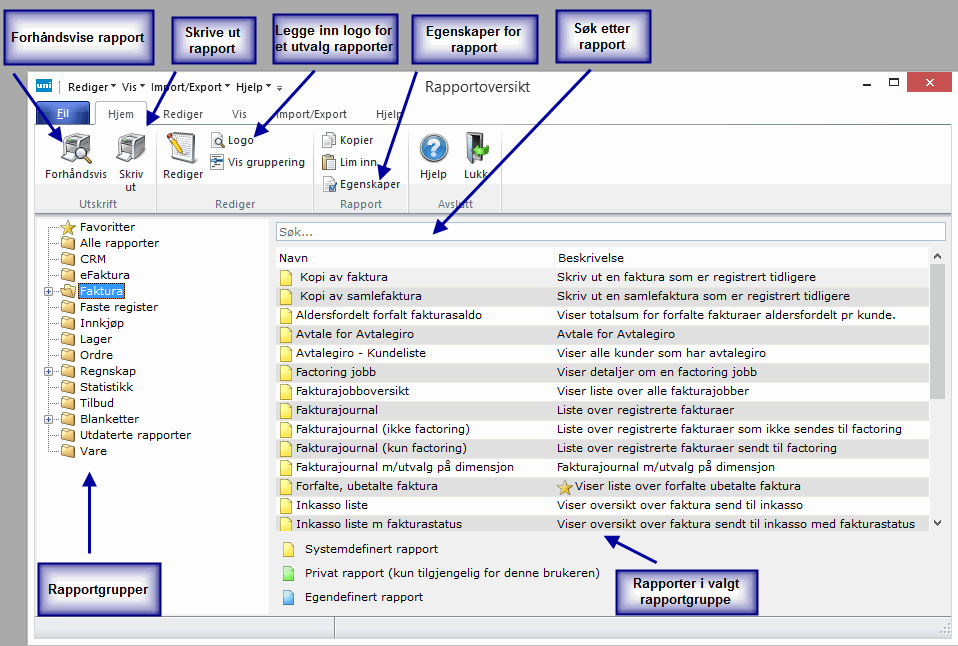Click the Skriv ut printer icon
Screen dimensions: 958x646
131,151
